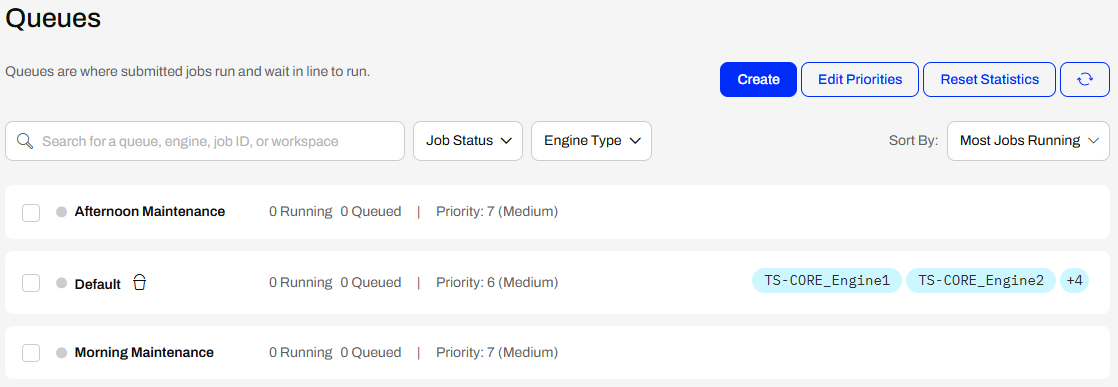Click the Reset Statistics button
This screenshot has height=387, width=1118.
(x=990, y=79)
